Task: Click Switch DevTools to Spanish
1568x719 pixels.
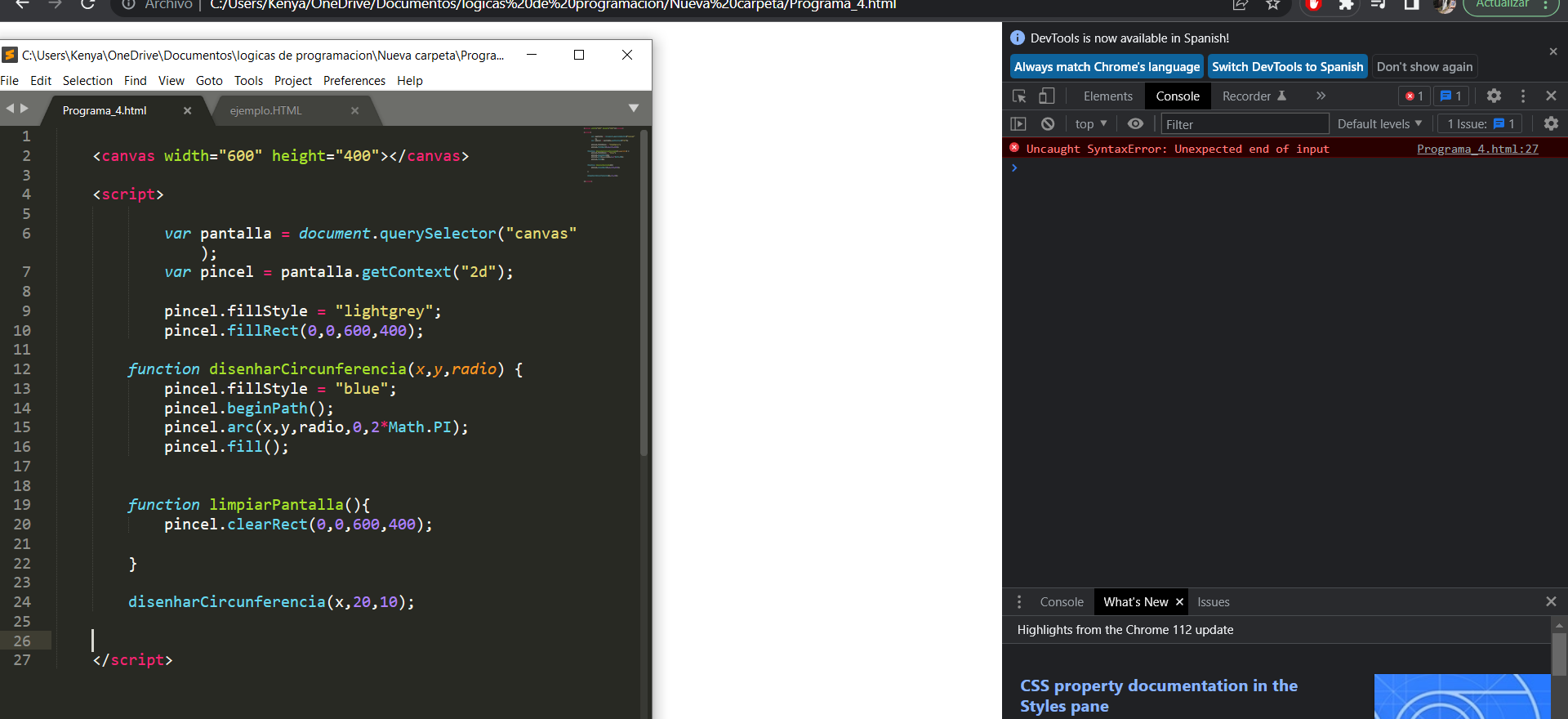Action: (1287, 67)
